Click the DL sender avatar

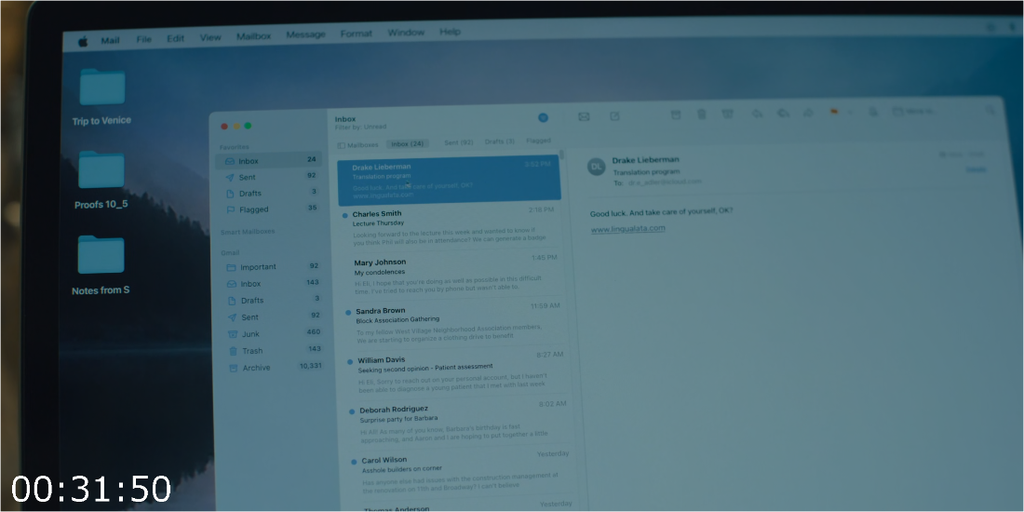[x=596, y=167]
